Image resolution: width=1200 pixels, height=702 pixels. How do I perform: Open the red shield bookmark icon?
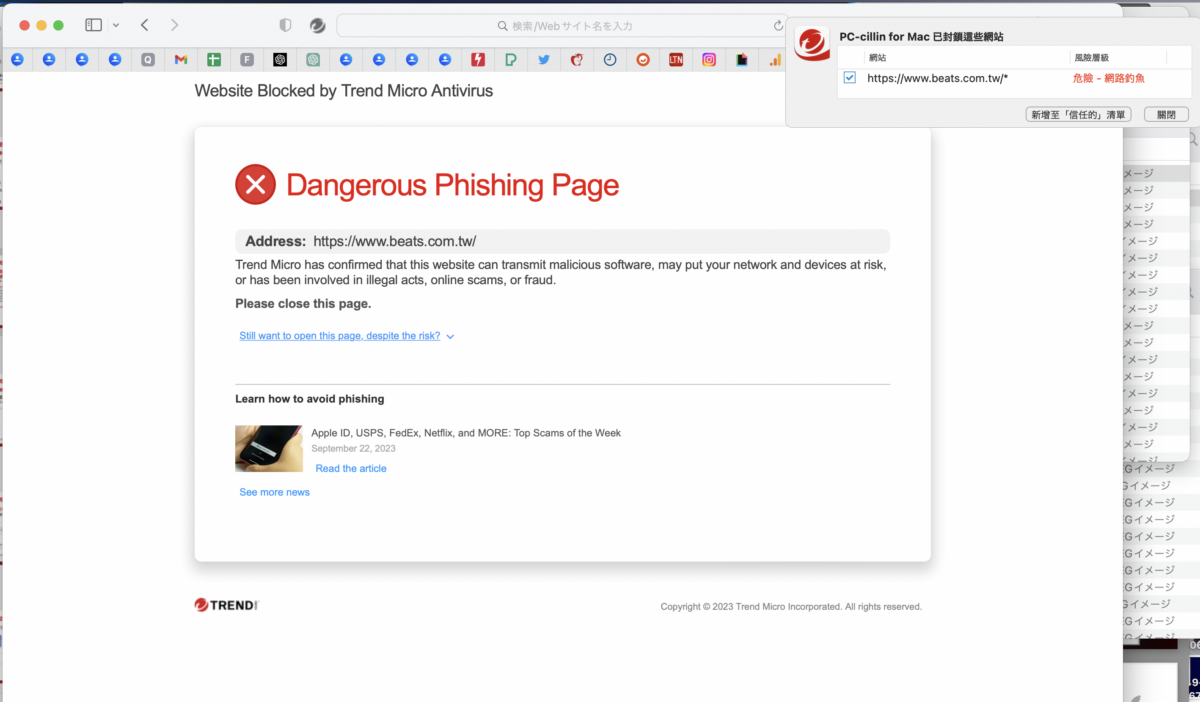coord(577,60)
